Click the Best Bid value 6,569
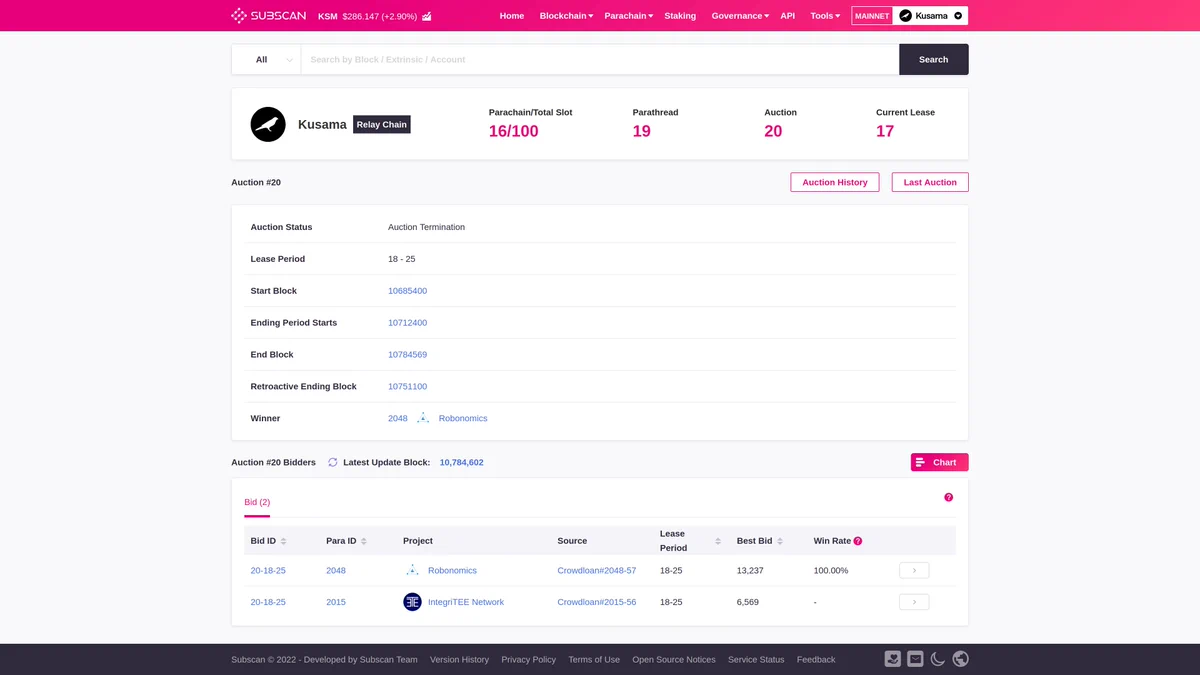The image size is (1200, 675). pyautogui.click(x=748, y=602)
